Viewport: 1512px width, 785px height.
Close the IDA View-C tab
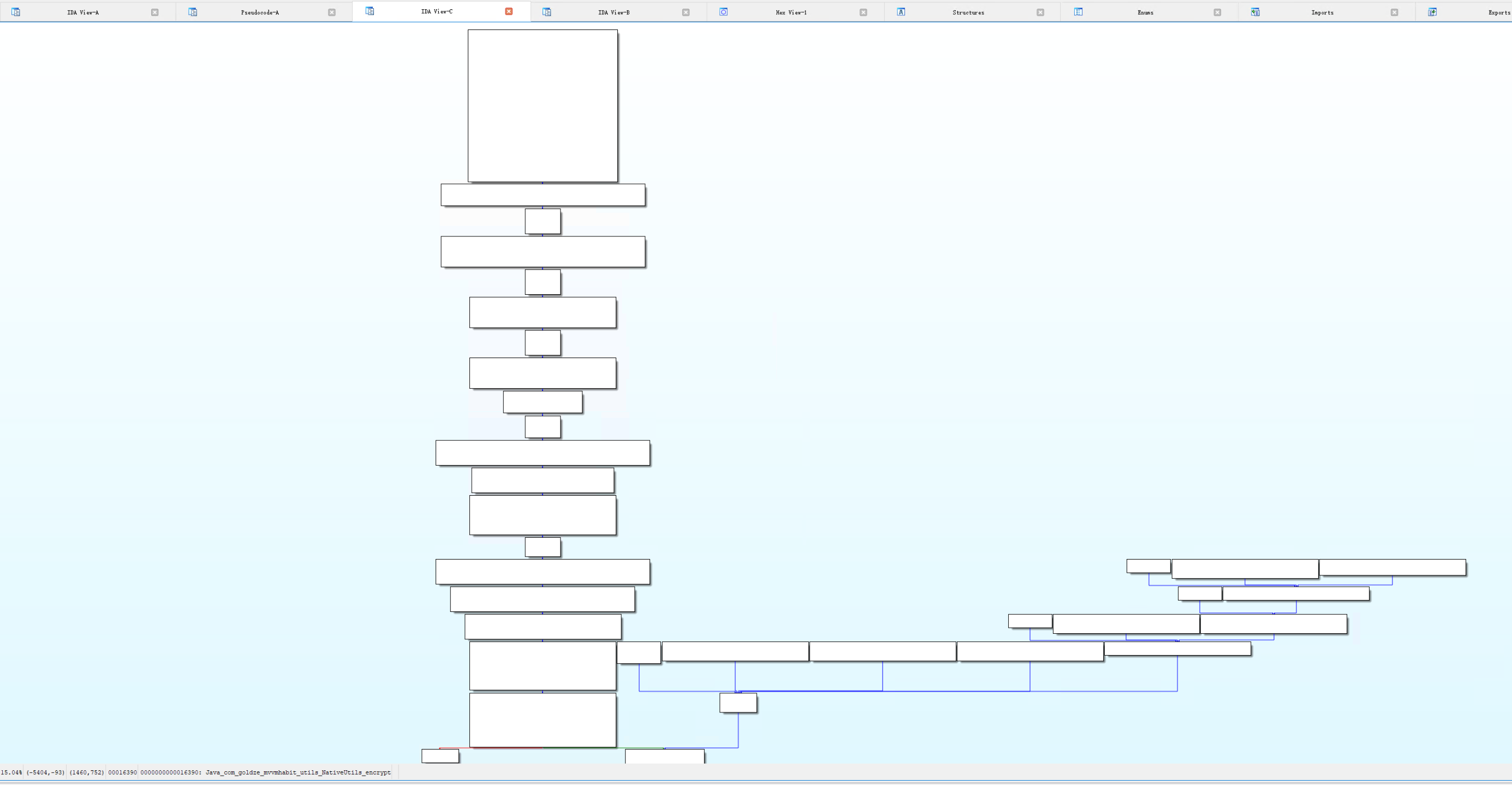point(509,11)
